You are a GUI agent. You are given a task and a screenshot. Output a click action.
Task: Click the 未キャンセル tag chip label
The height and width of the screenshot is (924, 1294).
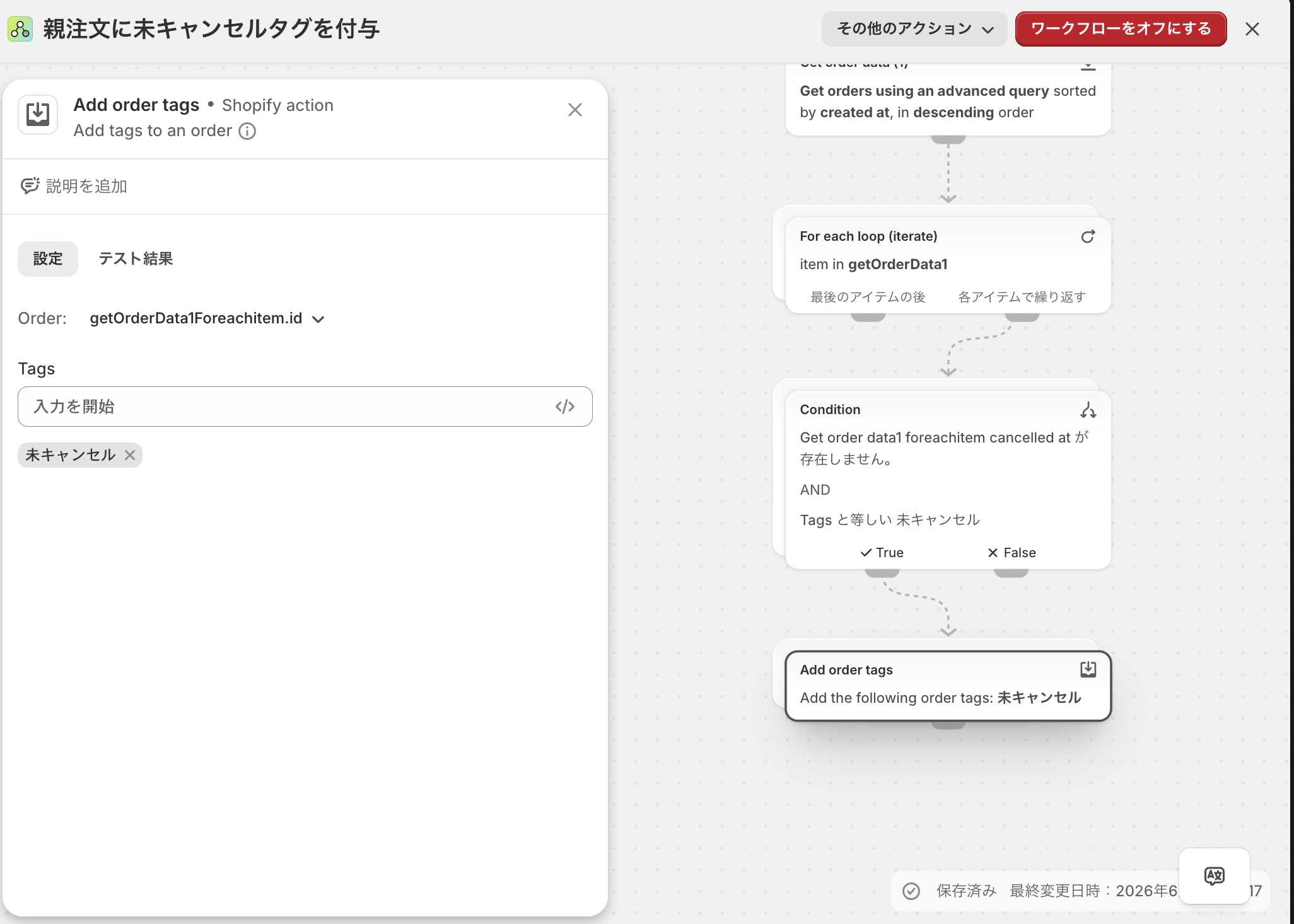70,455
